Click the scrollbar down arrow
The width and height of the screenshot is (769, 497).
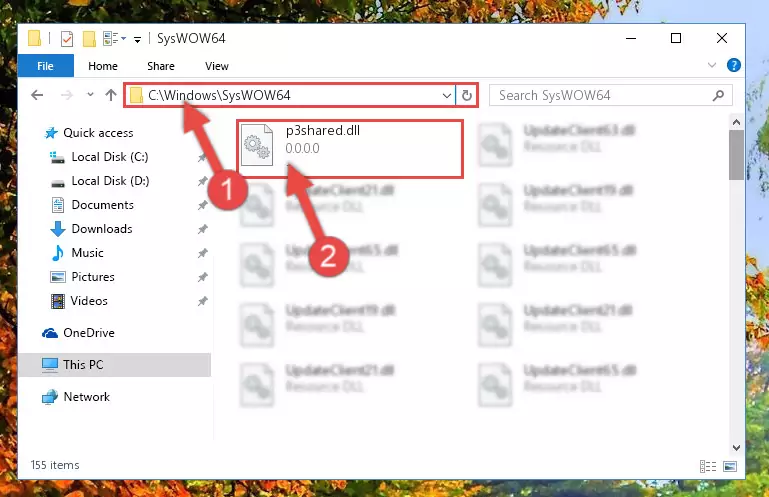[736, 447]
